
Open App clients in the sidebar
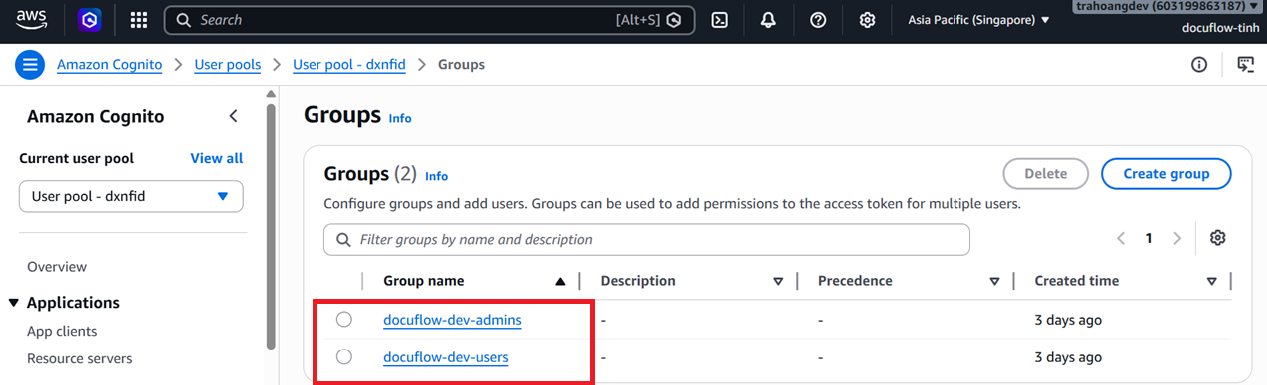tap(62, 331)
